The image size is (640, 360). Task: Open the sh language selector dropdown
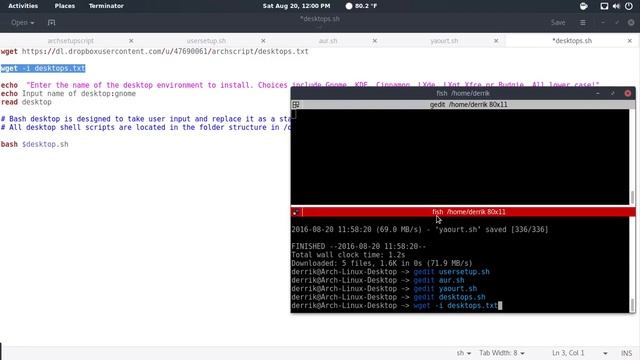click(464, 353)
